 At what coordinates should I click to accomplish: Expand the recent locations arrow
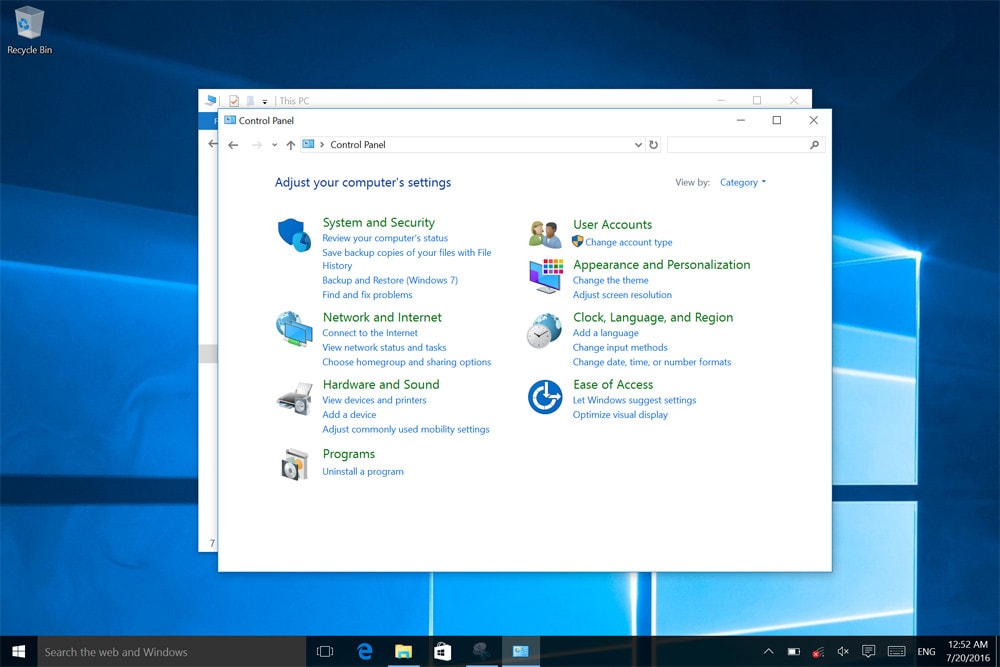pos(274,145)
